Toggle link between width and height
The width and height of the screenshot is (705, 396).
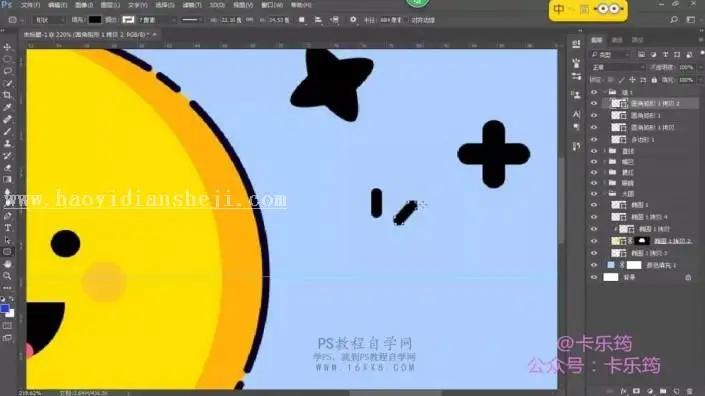tap(250, 20)
